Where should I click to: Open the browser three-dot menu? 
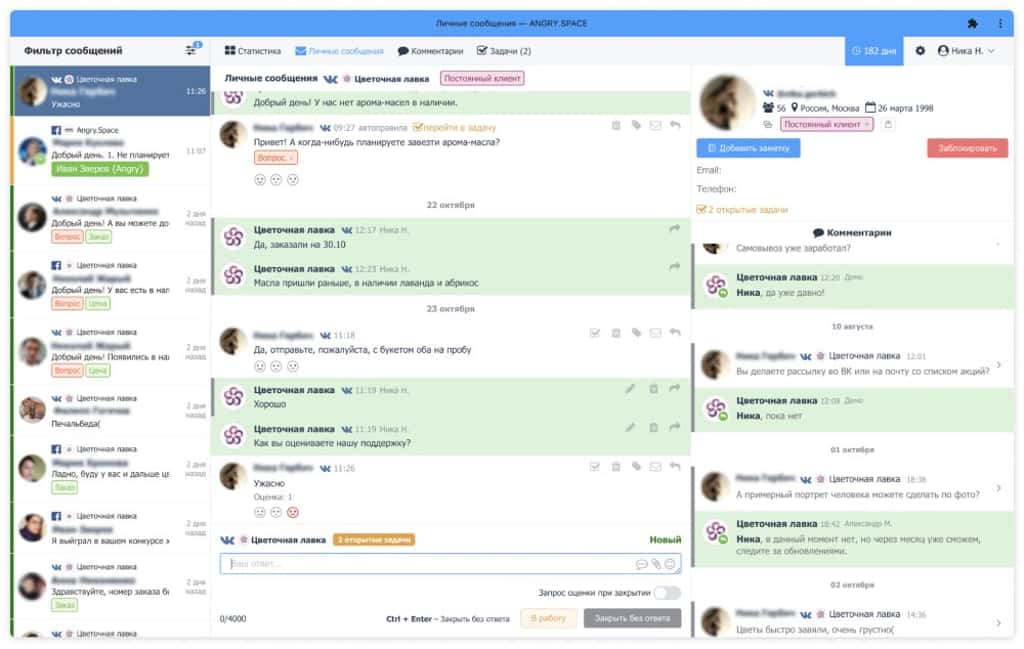(x=1000, y=24)
